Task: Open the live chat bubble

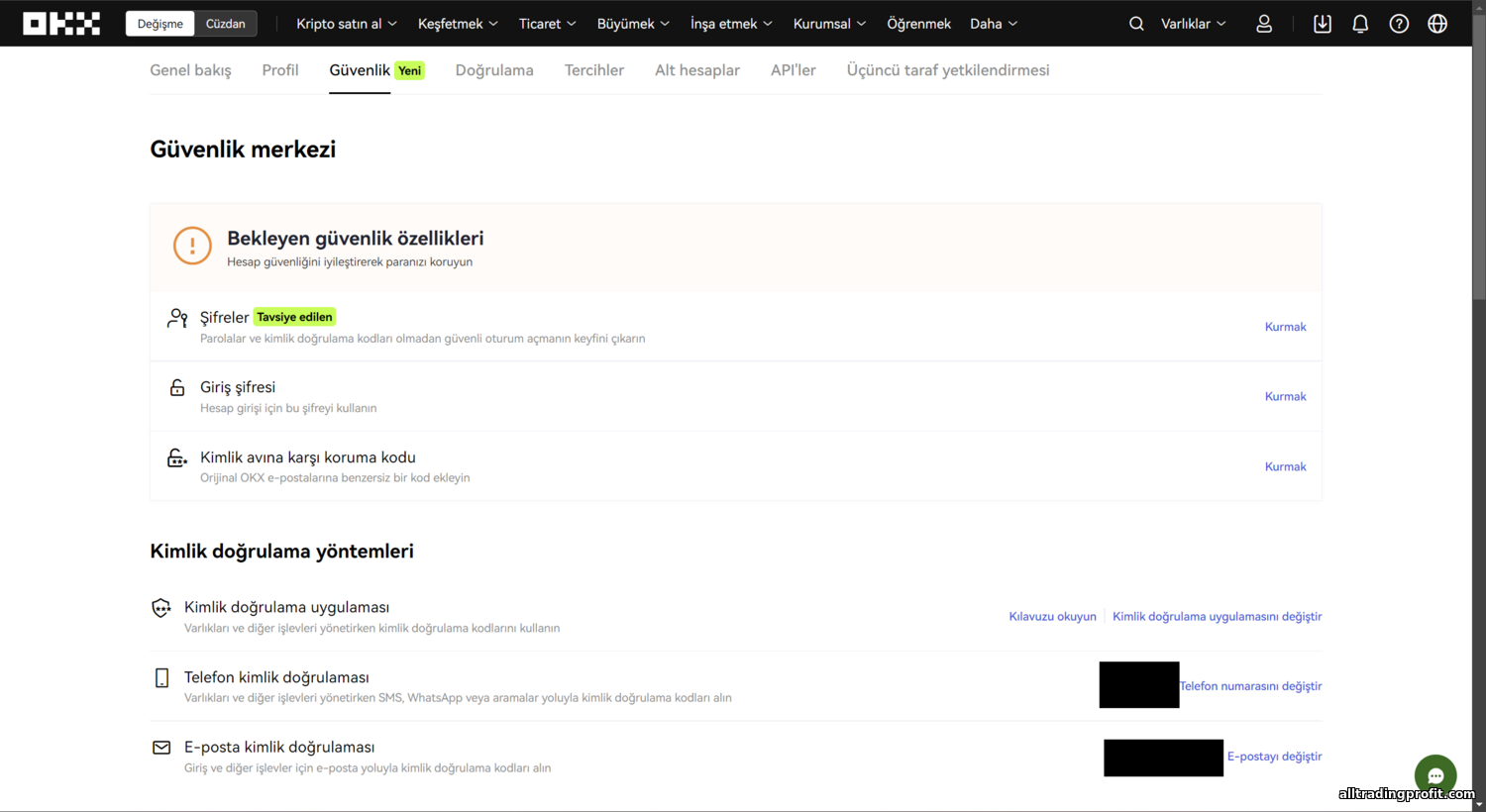Action: tap(1435, 775)
